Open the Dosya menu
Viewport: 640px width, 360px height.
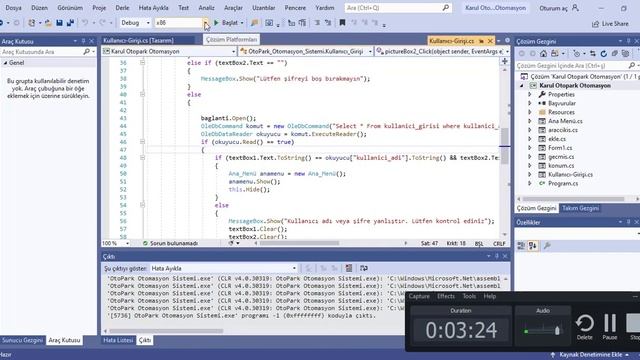(13, 8)
